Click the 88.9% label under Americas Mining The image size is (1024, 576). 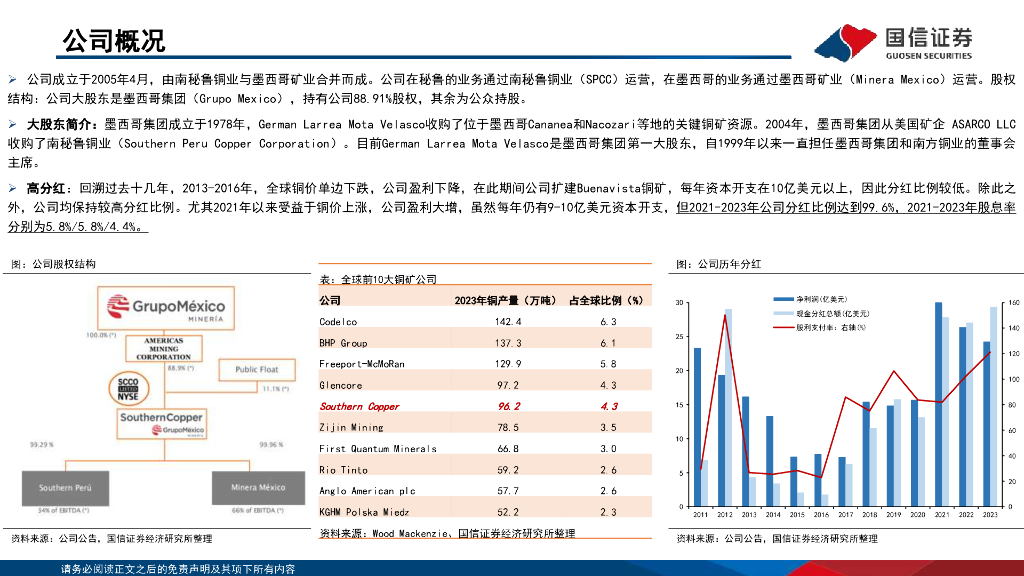[181, 368]
